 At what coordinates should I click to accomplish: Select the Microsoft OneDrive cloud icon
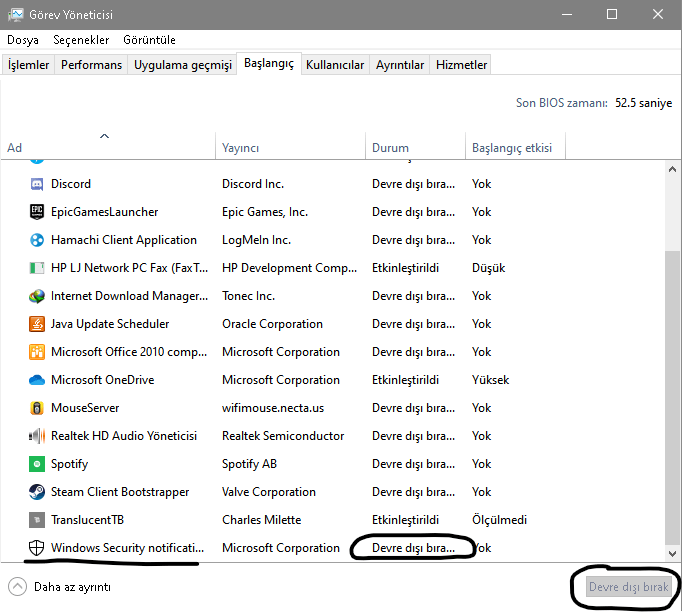pyautogui.click(x=37, y=380)
